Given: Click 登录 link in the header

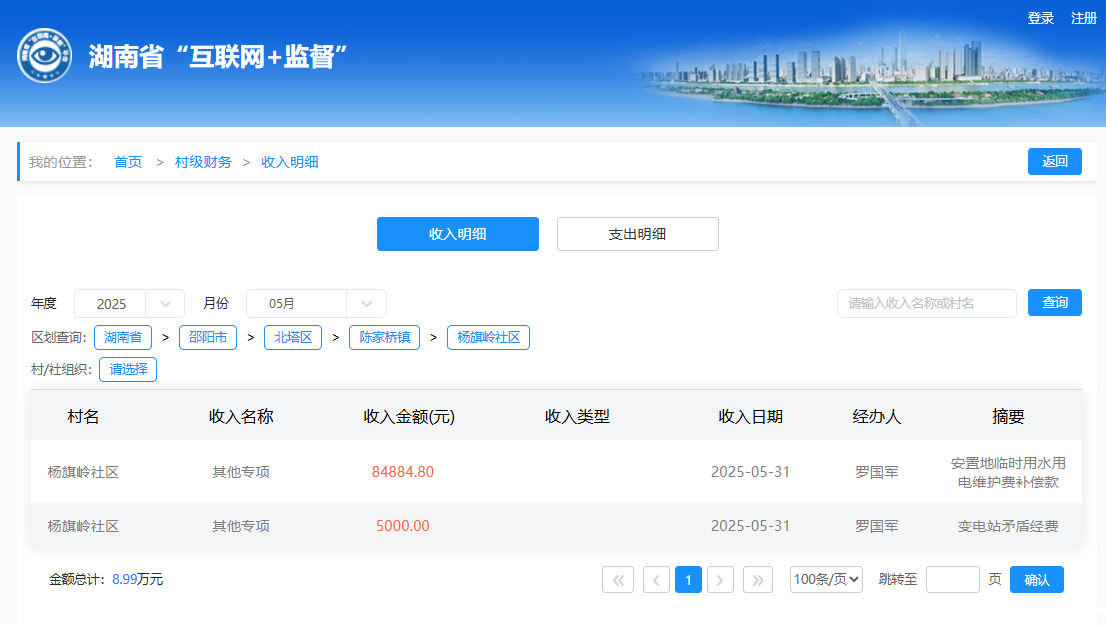Looking at the screenshot, I should click(1041, 18).
